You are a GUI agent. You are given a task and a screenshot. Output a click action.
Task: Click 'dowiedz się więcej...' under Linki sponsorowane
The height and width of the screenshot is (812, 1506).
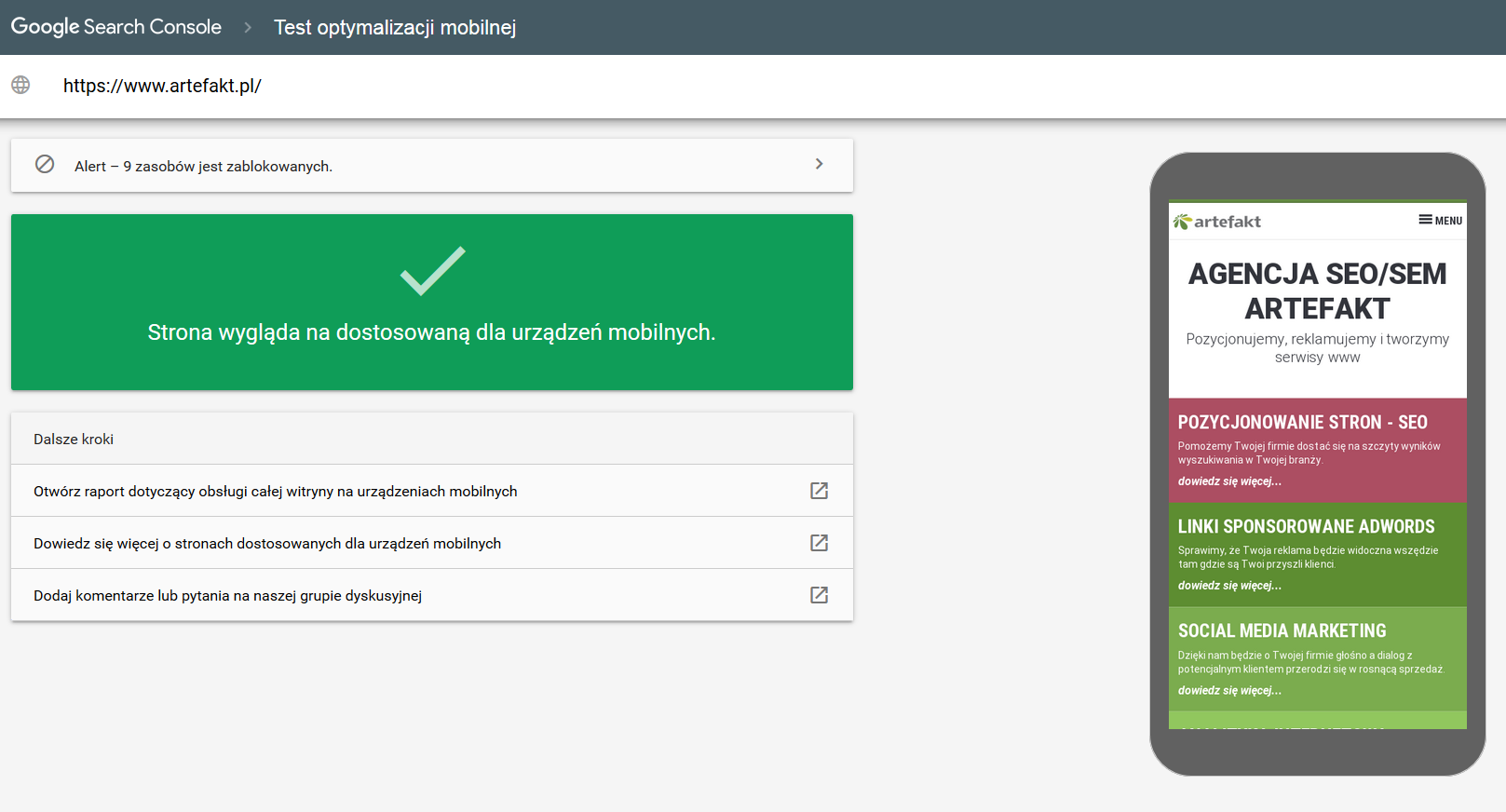click(1229, 586)
